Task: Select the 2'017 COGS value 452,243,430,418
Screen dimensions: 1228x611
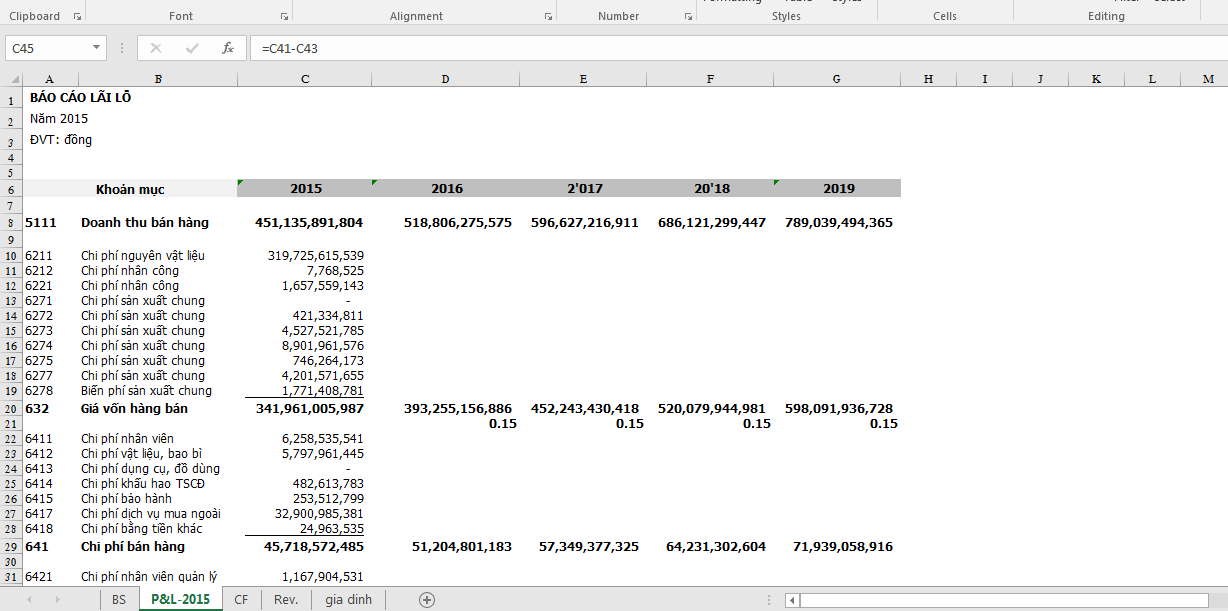Action: 585,409
